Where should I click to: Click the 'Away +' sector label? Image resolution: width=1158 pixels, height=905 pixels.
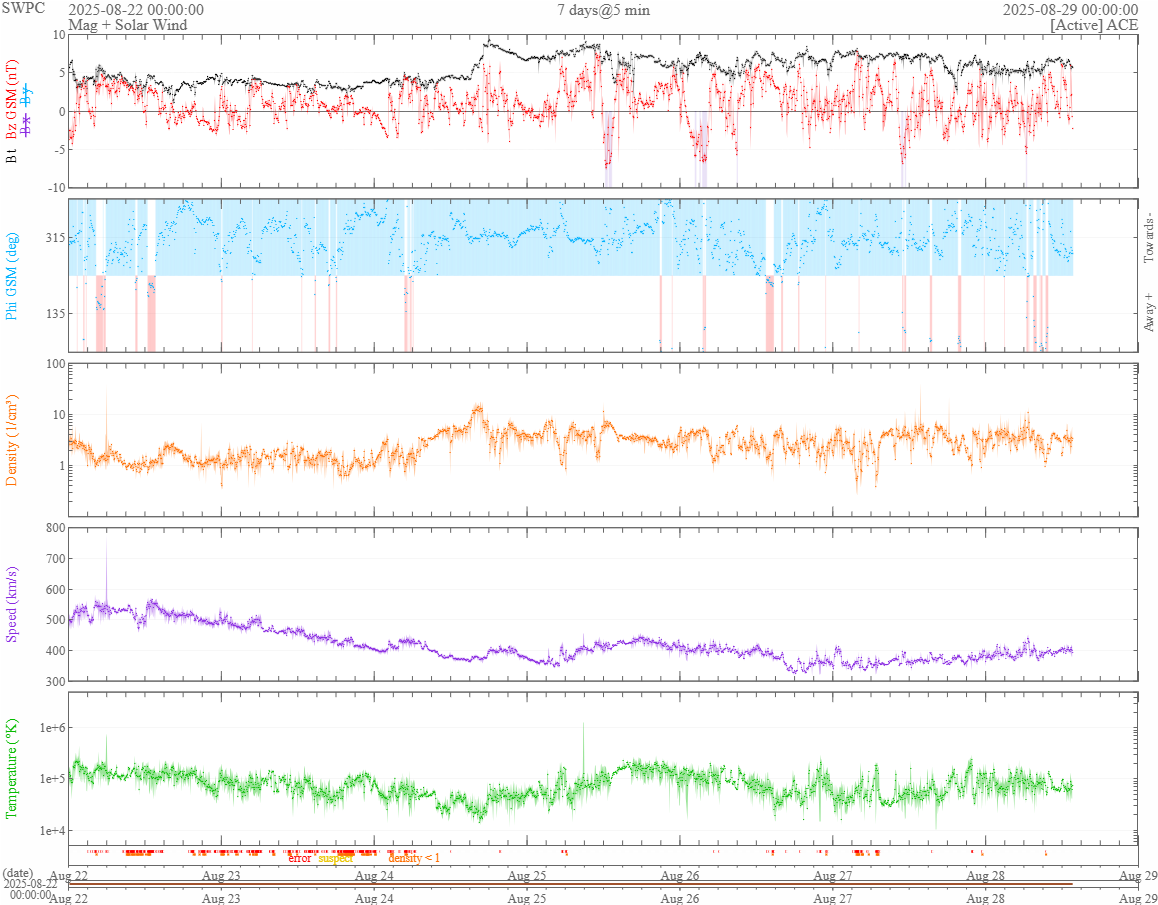(1148, 312)
